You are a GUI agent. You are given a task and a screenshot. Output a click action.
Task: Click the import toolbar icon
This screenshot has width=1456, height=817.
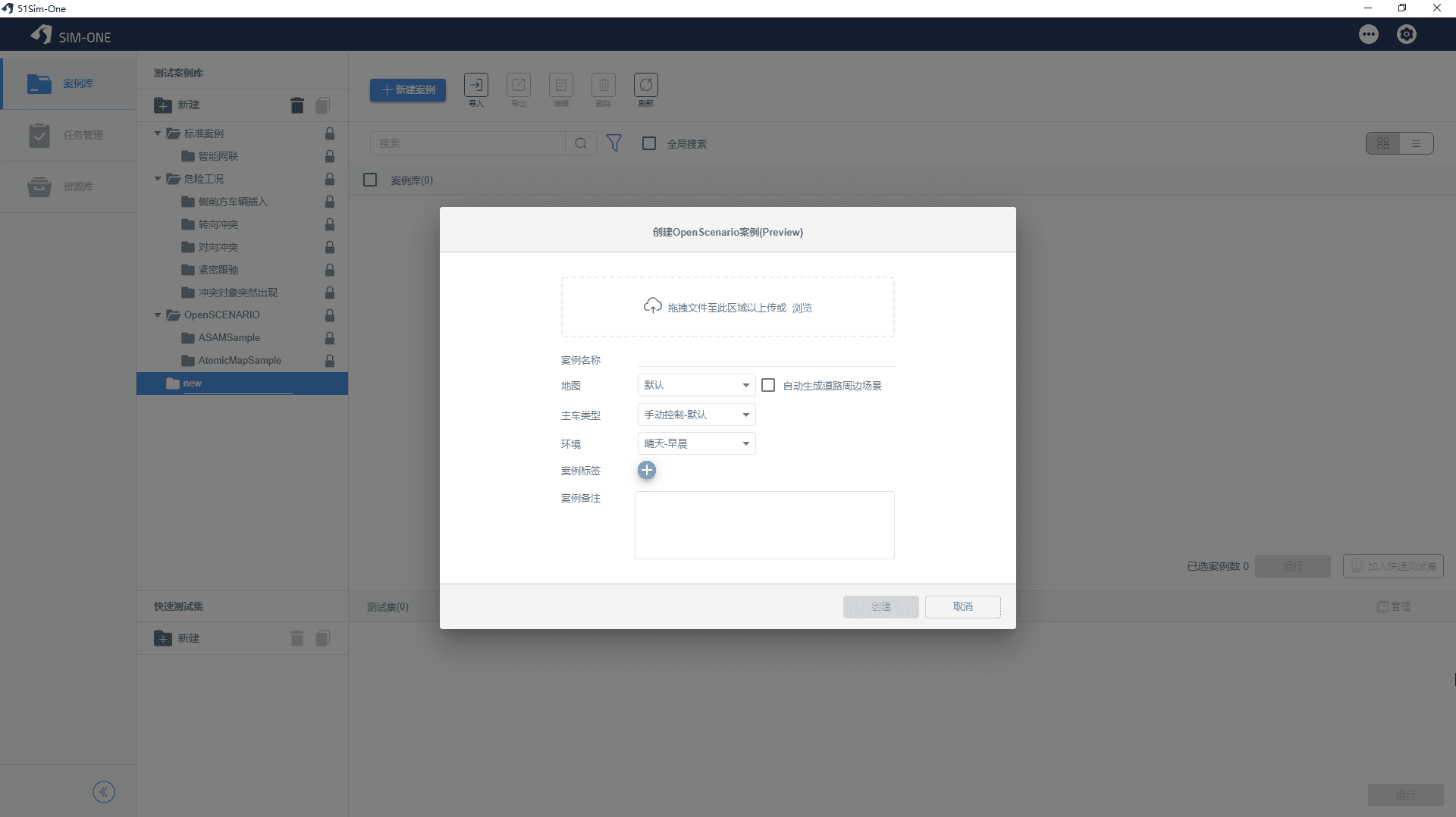[x=476, y=85]
